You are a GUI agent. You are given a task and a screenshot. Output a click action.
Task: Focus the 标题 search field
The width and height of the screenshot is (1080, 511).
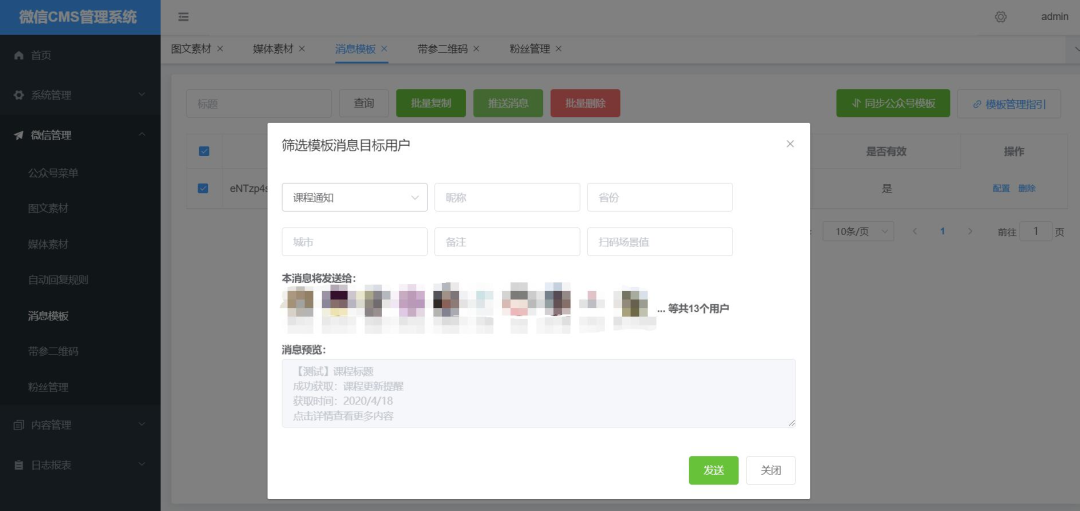click(259, 103)
